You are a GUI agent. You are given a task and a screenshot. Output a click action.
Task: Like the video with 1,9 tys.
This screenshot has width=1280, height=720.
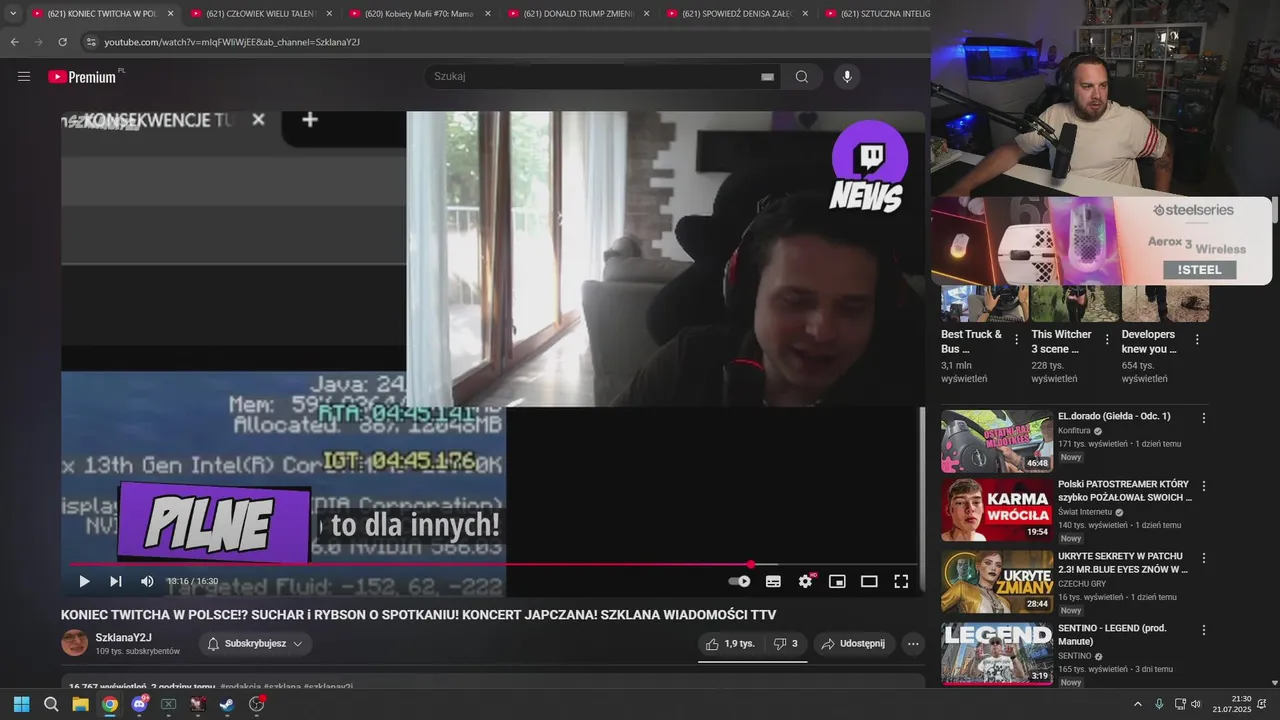[x=730, y=644]
